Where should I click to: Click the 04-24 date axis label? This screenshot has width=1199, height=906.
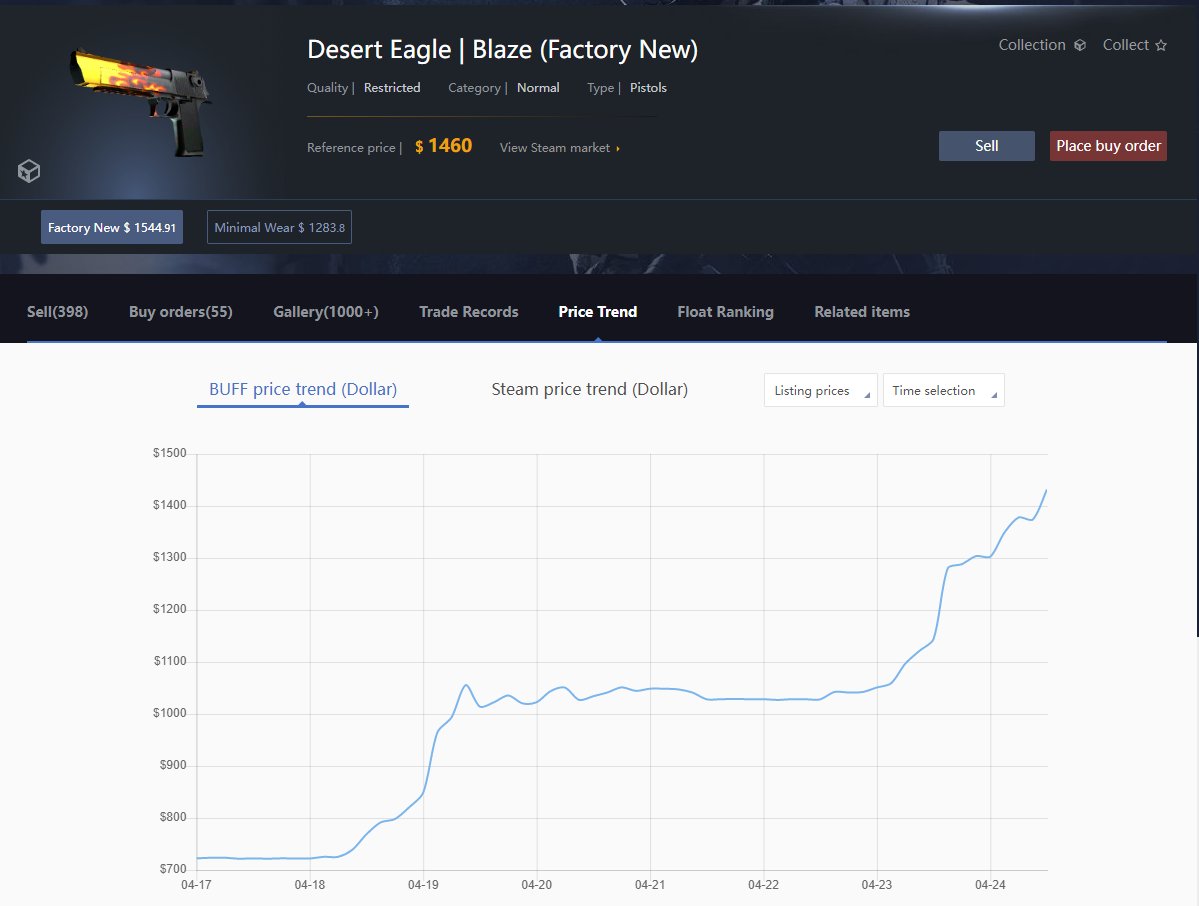[990, 885]
